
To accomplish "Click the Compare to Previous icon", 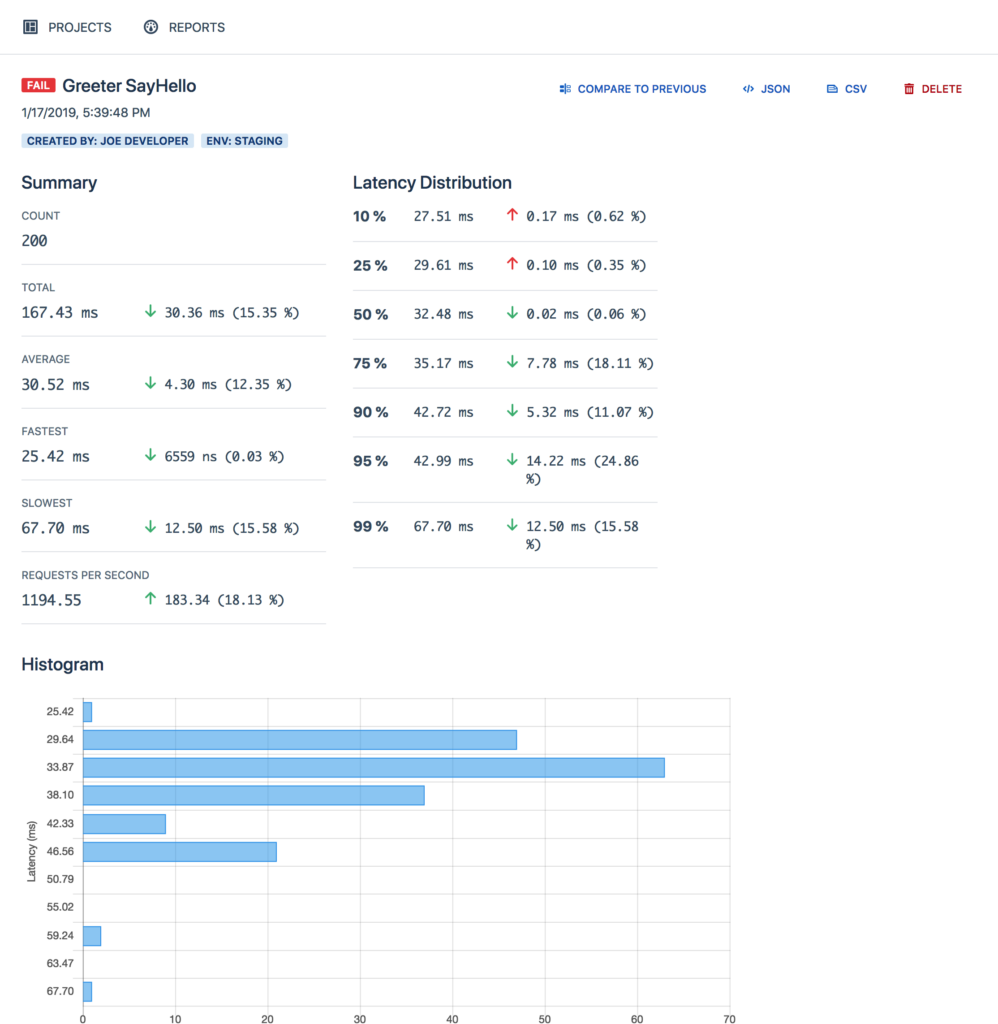I will point(565,89).
